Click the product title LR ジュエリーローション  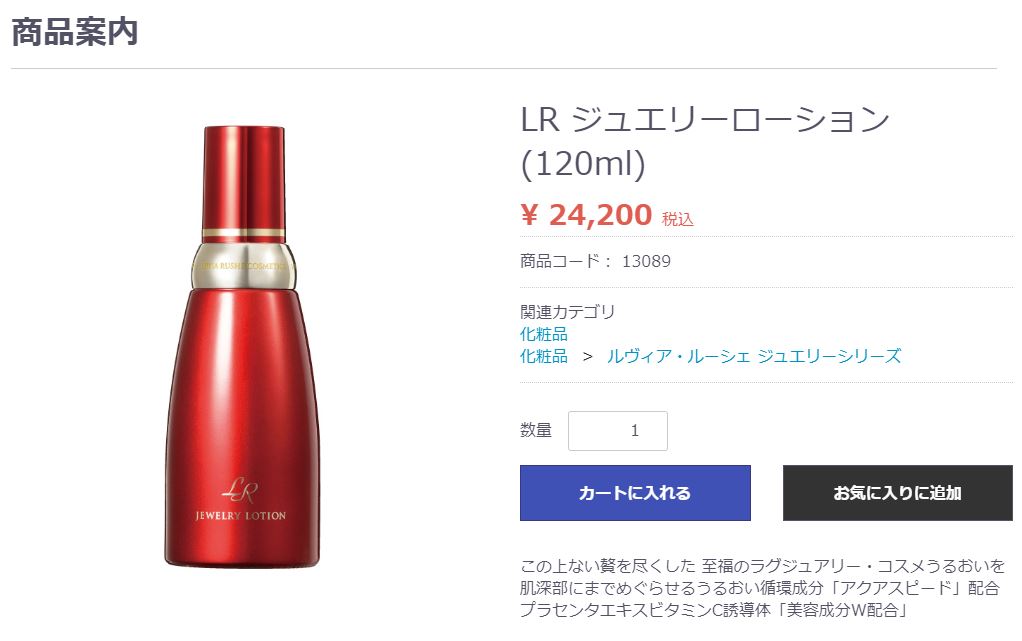[705, 121]
